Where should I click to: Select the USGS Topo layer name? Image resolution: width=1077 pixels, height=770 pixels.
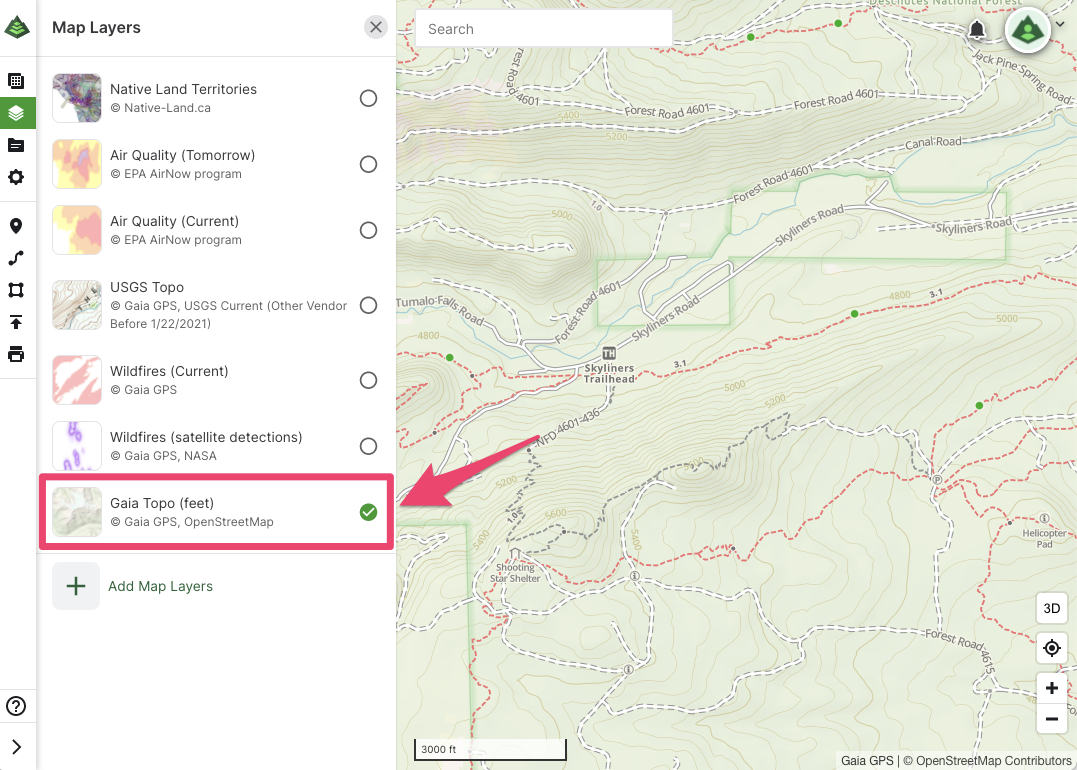(147, 287)
